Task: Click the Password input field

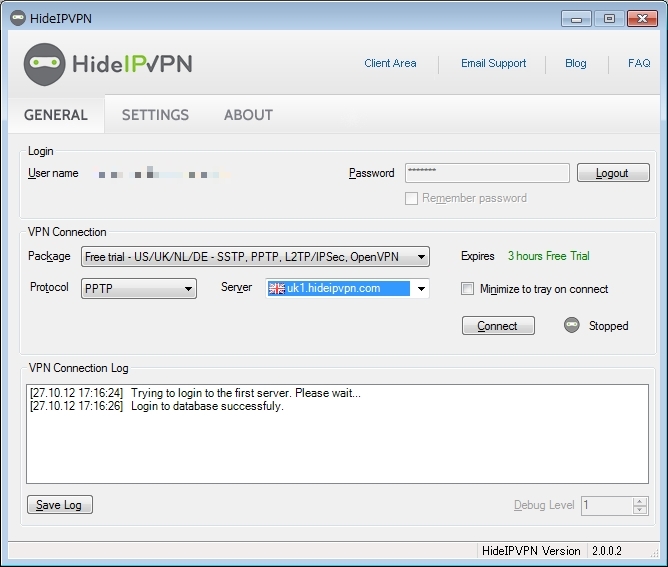Action: click(487, 173)
